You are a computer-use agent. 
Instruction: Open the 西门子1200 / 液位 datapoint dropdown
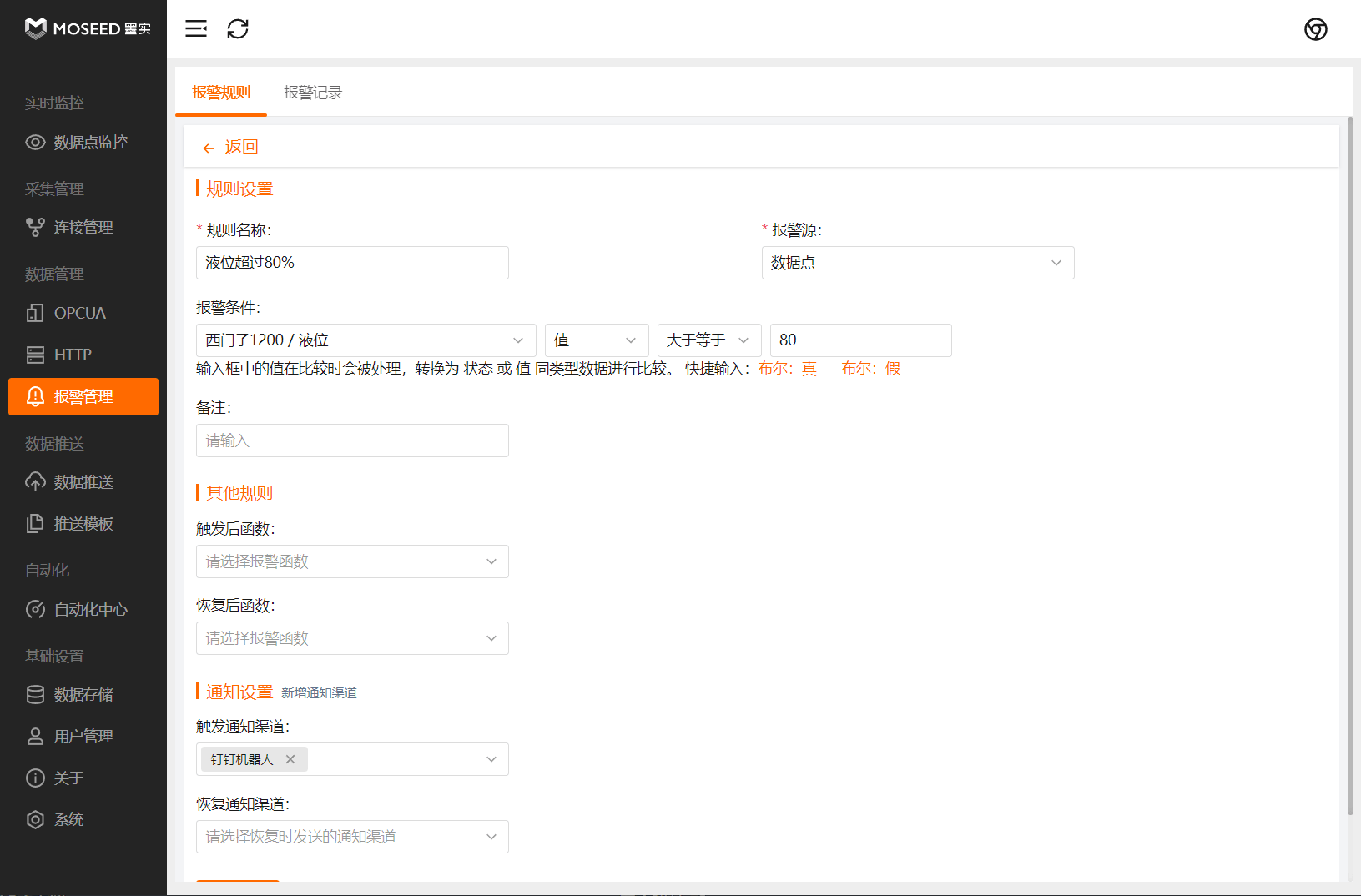pos(366,340)
